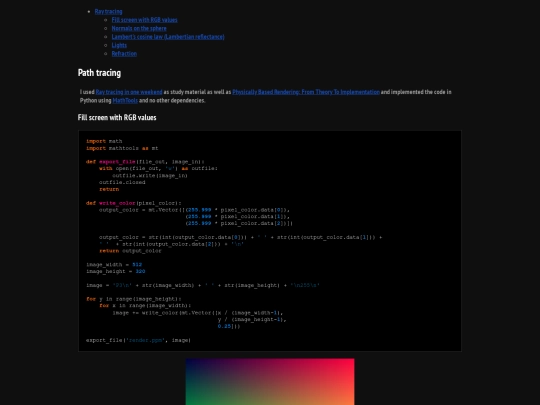Screen dimensions: 540x405
Task: Open Physically Based Rendering book link
Action: pyautogui.click(x=306, y=92)
